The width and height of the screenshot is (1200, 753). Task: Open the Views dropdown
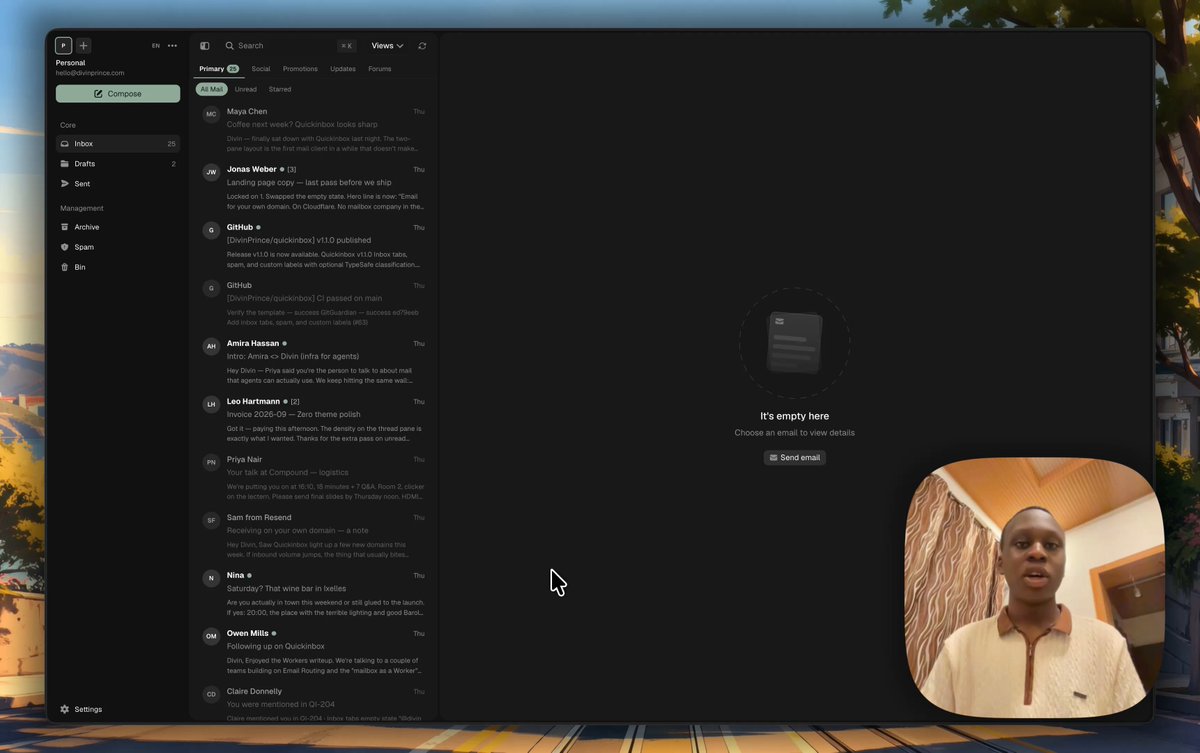(x=387, y=46)
